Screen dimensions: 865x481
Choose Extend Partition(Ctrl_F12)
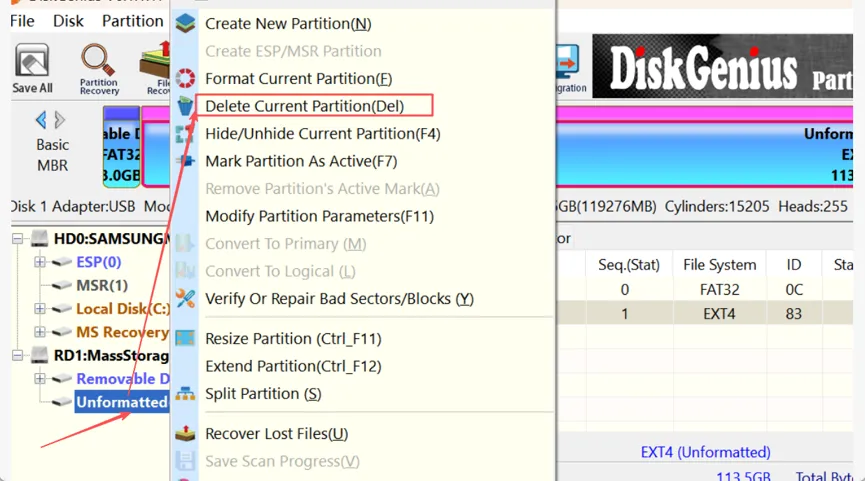point(293,366)
